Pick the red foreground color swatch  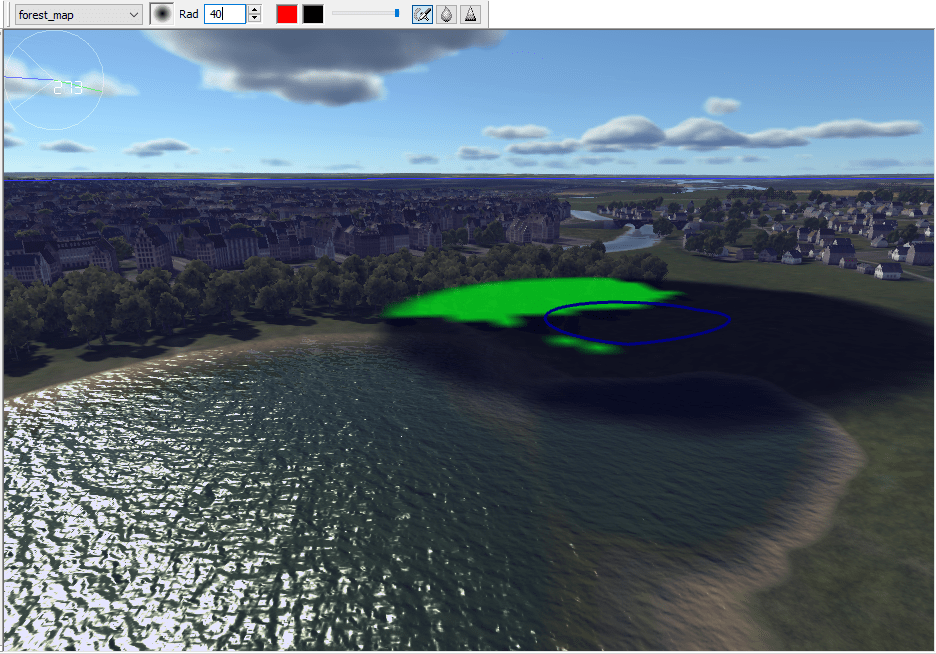(x=287, y=14)
